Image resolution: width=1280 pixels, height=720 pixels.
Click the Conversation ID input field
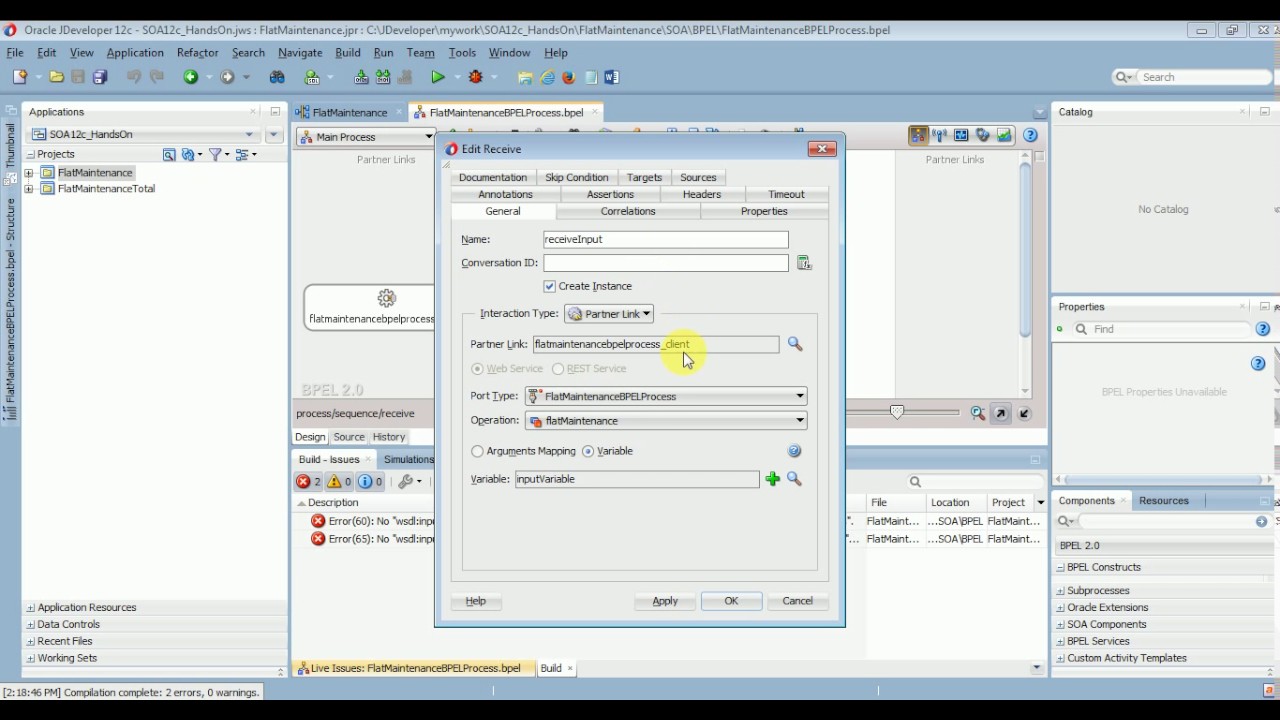[666, 263]
